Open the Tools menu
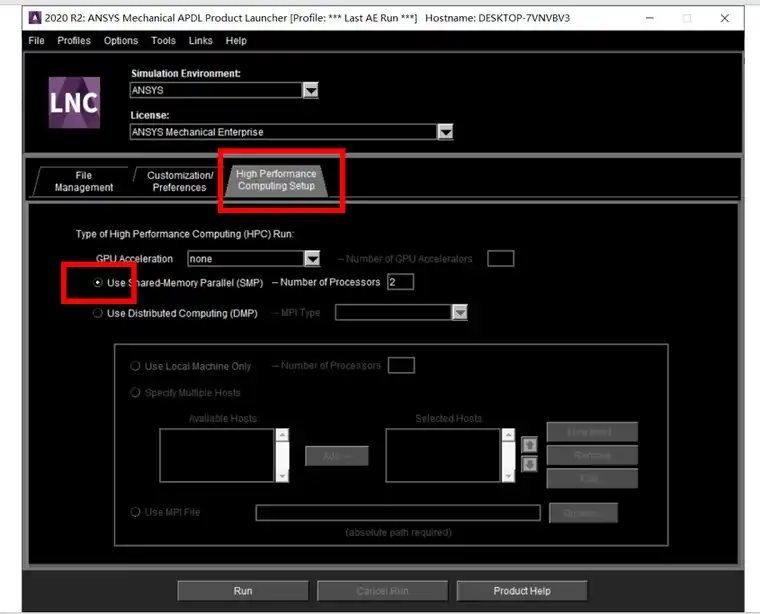This screenshot has height=614, width=760. tap(163, 41)
